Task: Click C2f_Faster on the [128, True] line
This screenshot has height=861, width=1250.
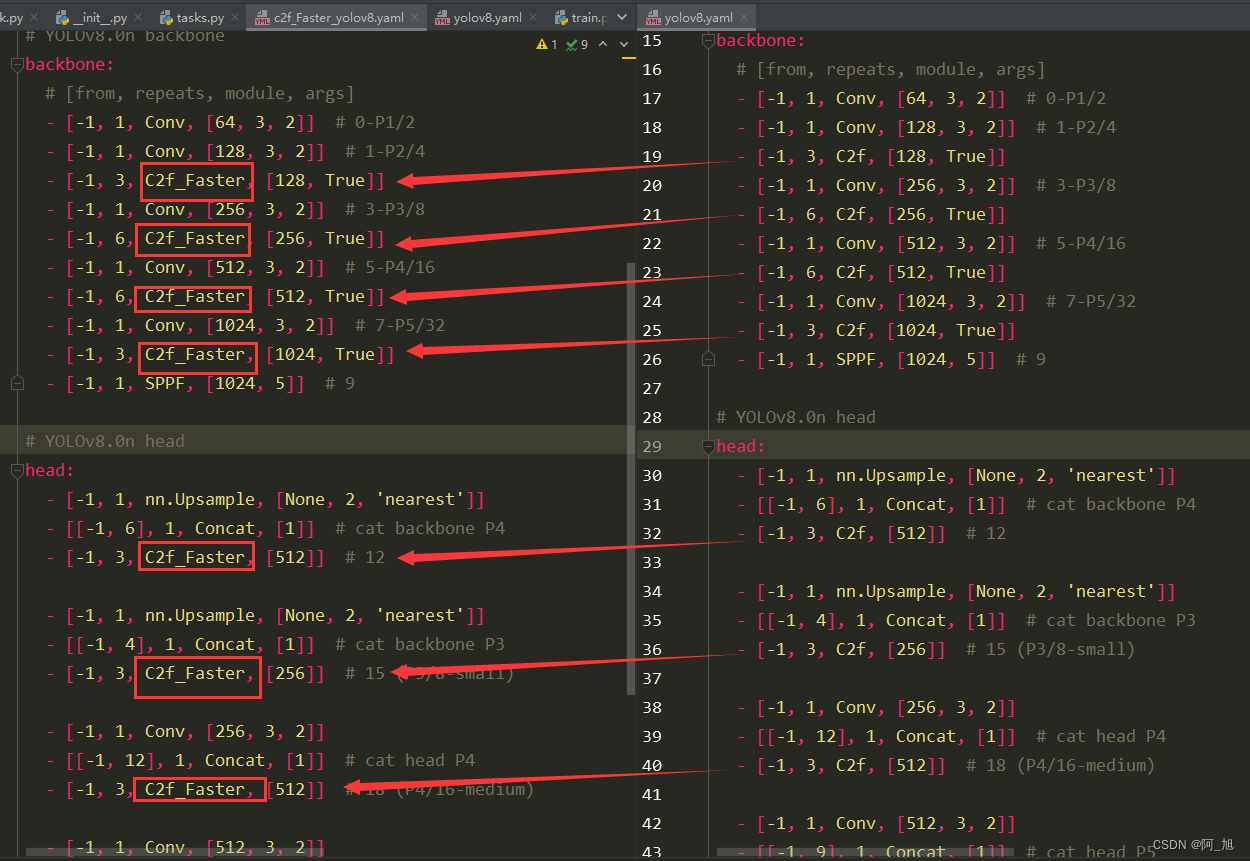Action: (x=195, y=181)
